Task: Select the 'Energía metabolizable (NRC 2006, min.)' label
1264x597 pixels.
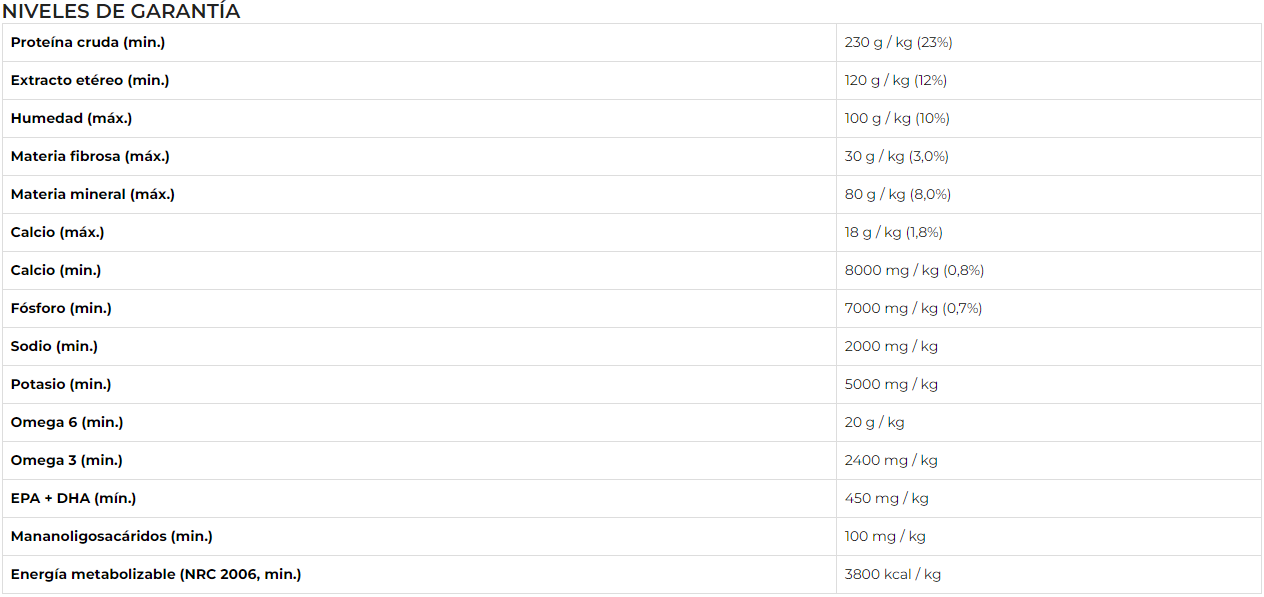Action: (x=156, y=574)
